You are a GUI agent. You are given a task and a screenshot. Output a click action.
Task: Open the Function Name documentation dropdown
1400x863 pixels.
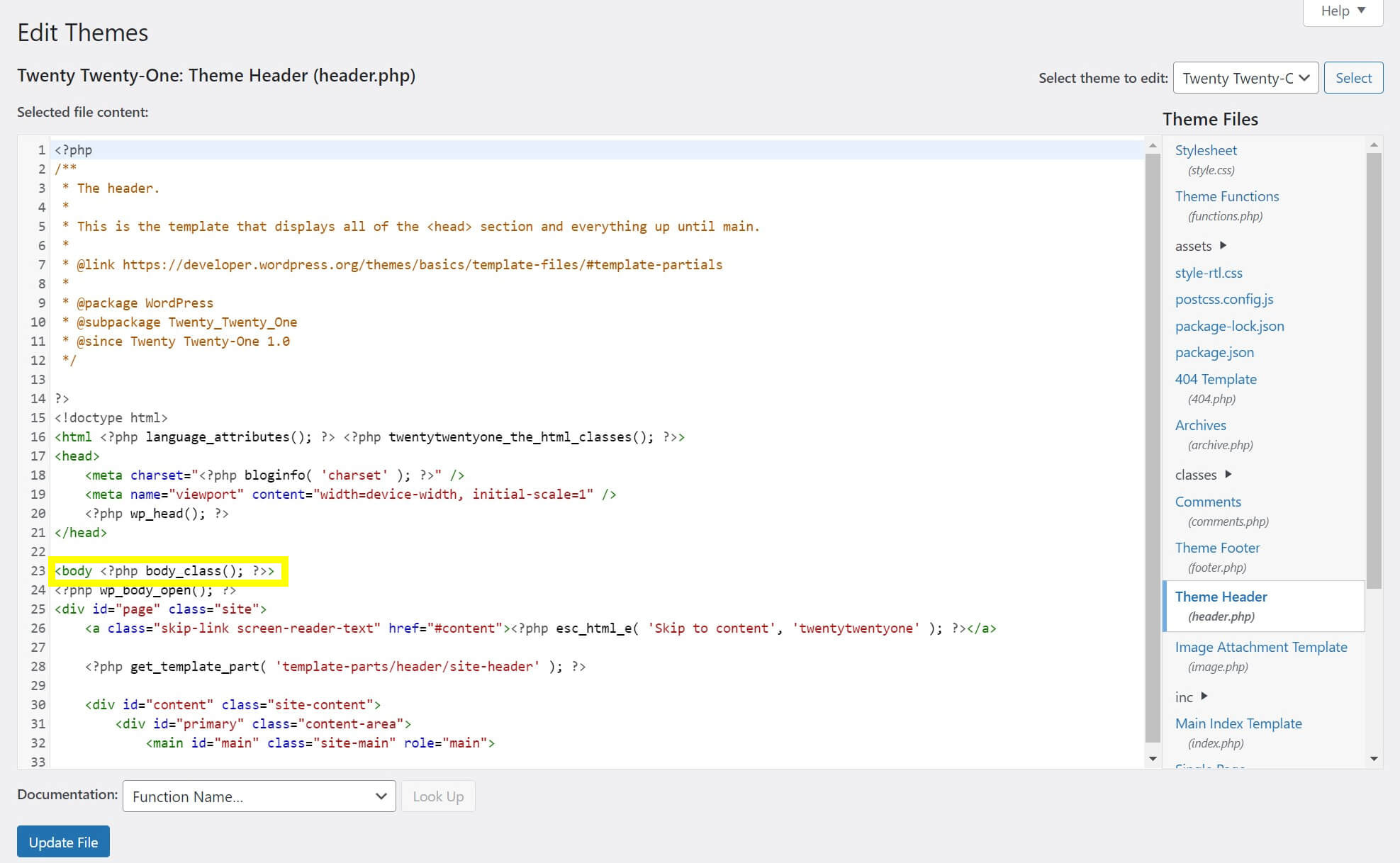[x=258, y=796]
